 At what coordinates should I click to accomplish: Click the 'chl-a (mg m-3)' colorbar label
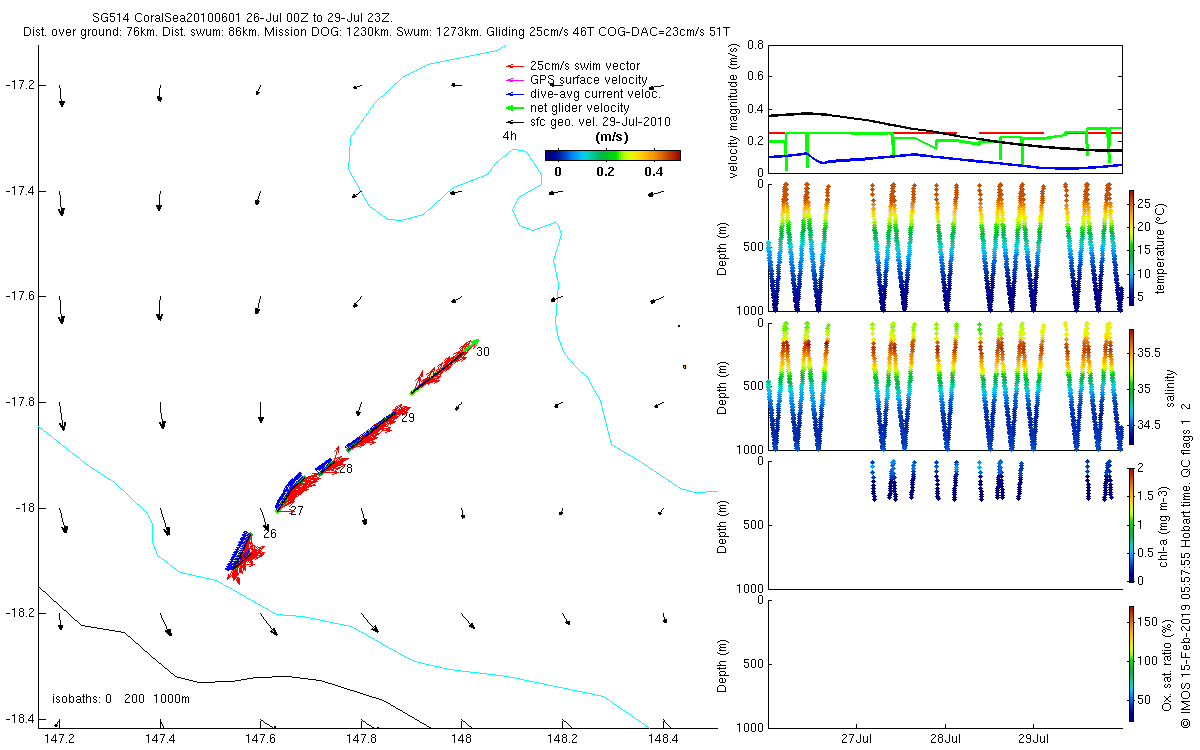point(1163,523)
